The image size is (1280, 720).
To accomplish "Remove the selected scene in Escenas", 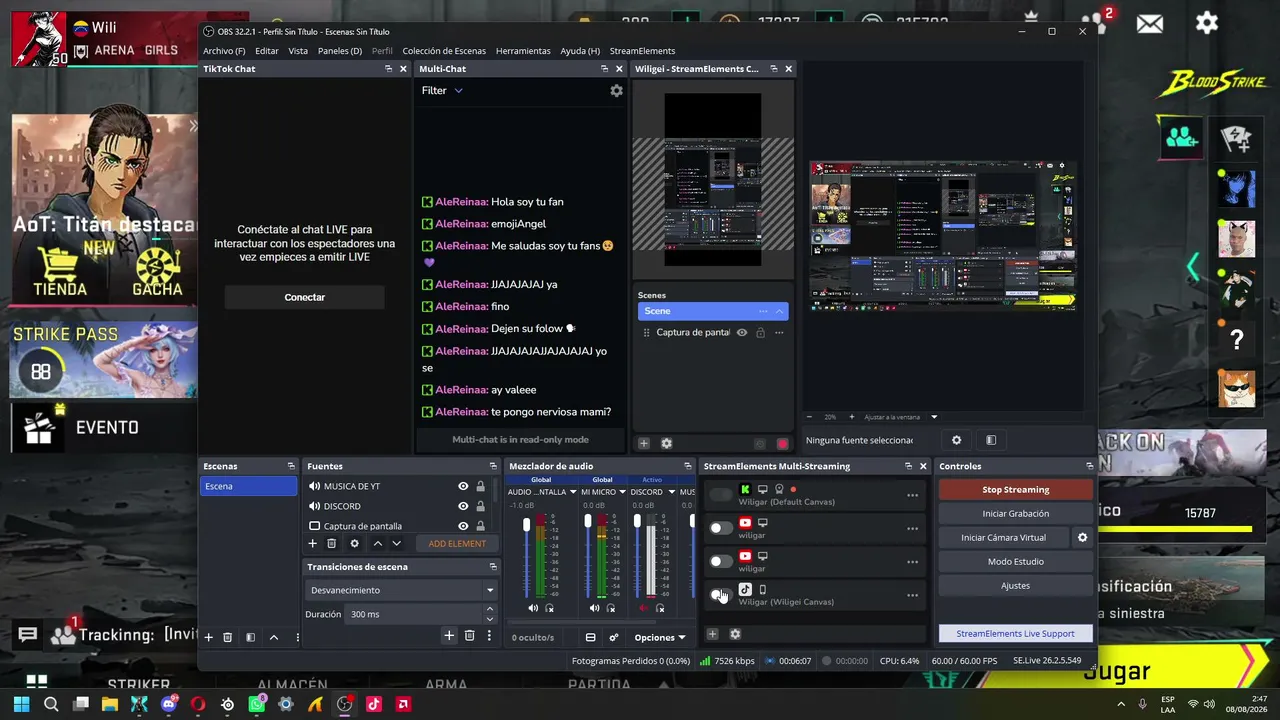I will [x=228, y=637].
